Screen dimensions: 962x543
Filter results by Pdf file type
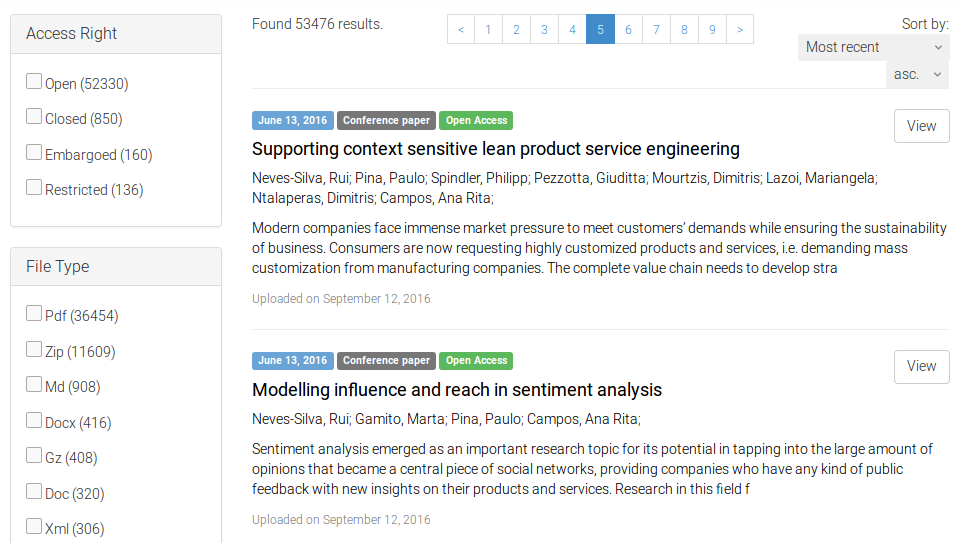click(x=34, y=314)
